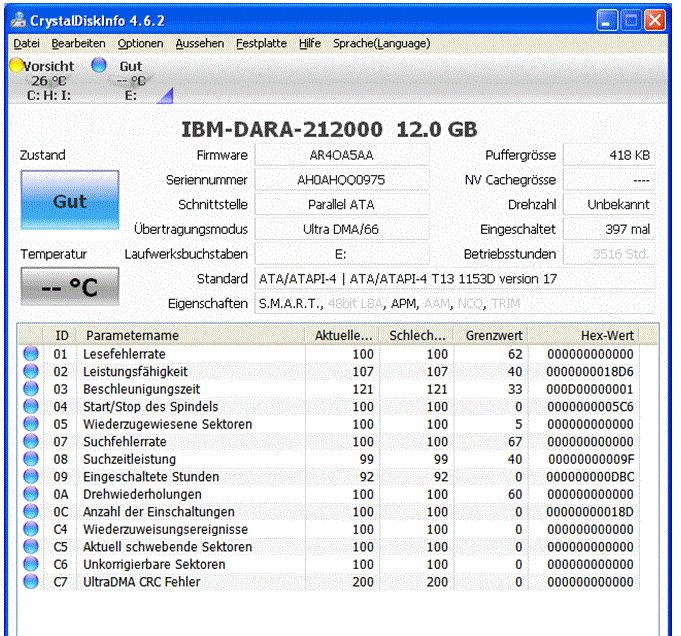Open the Datei menu
This screenshot has height=636, width=681.
[27, 44]
